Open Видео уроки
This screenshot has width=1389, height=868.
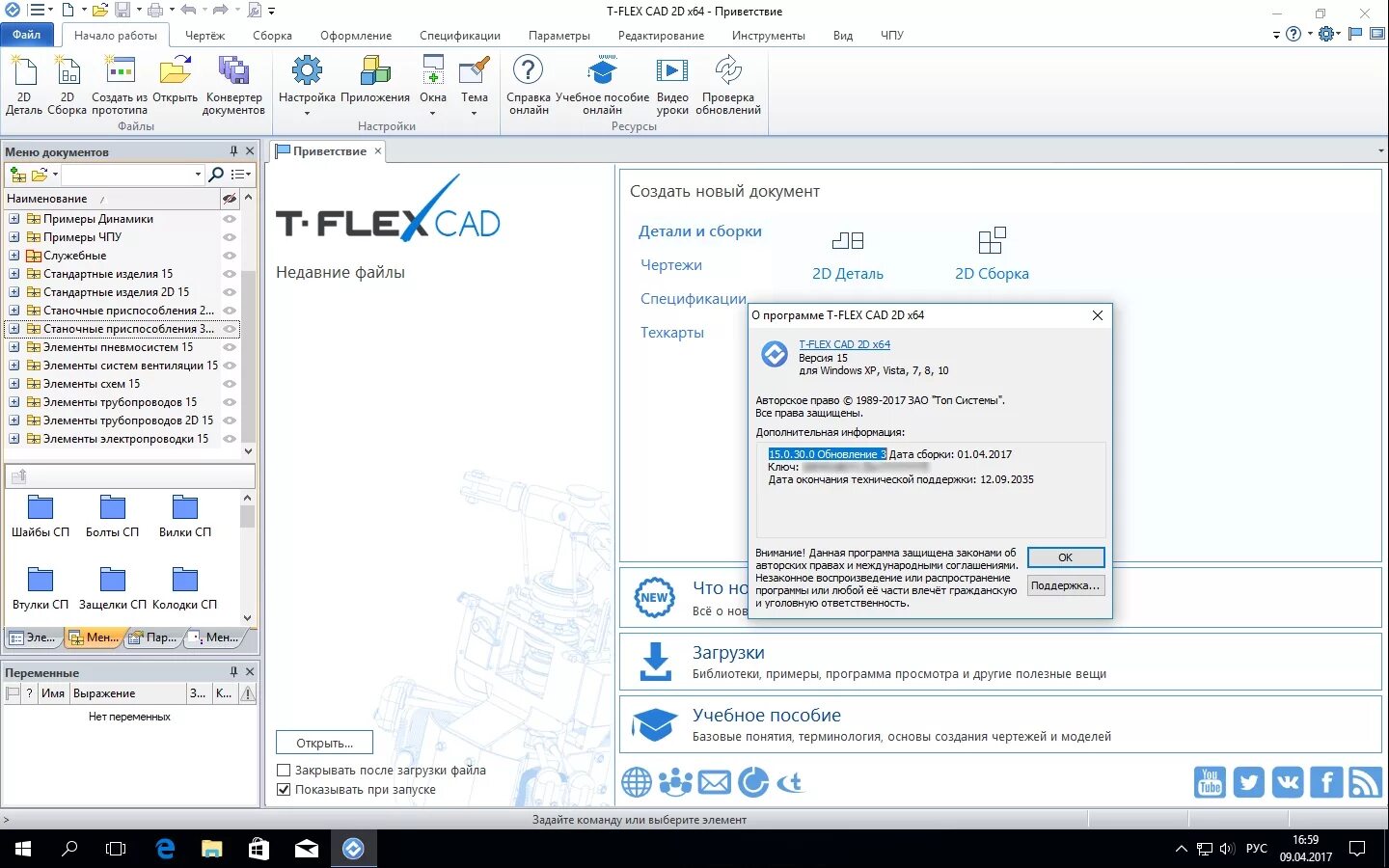(672, 86)
